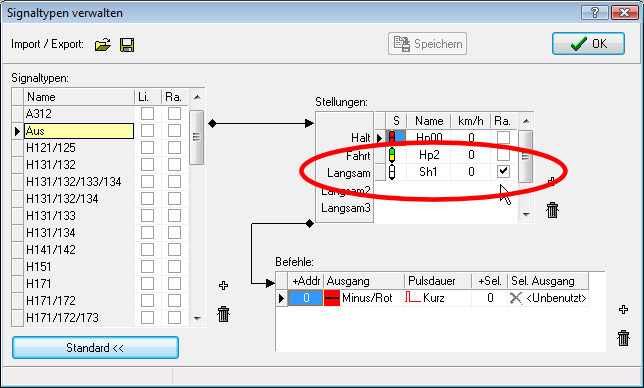
Task: Toggle Ra. checkbox for H171/172/173
Action: coord(174,317)
